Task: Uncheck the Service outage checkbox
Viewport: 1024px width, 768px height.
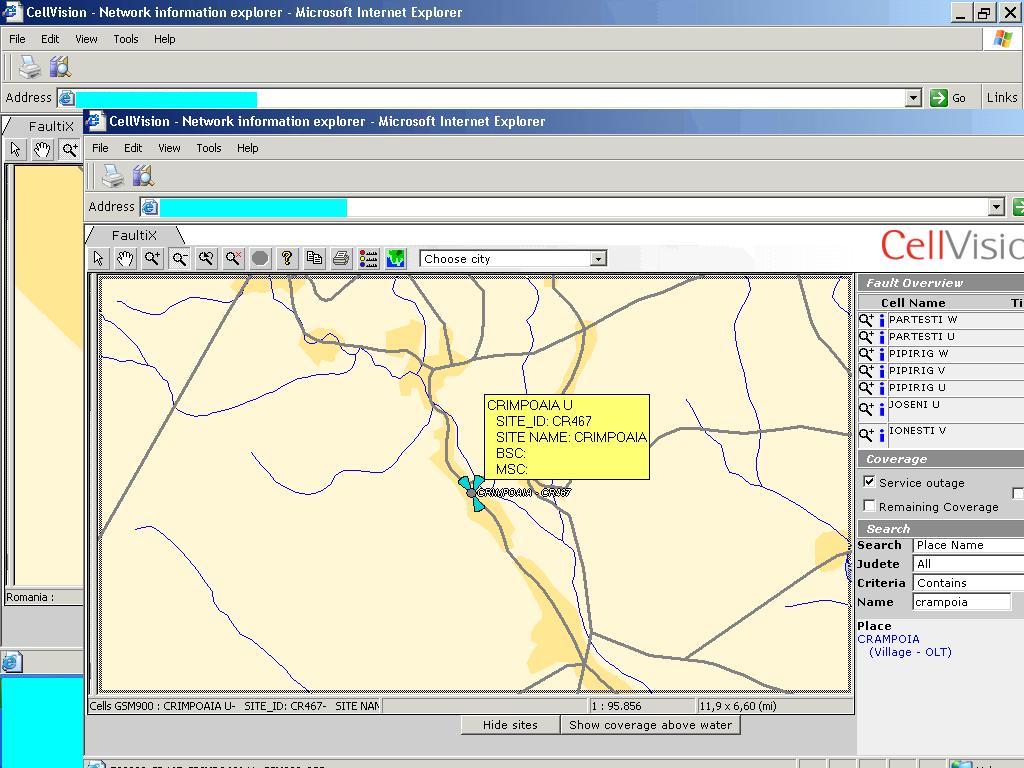Action: [x=869, y=482]
